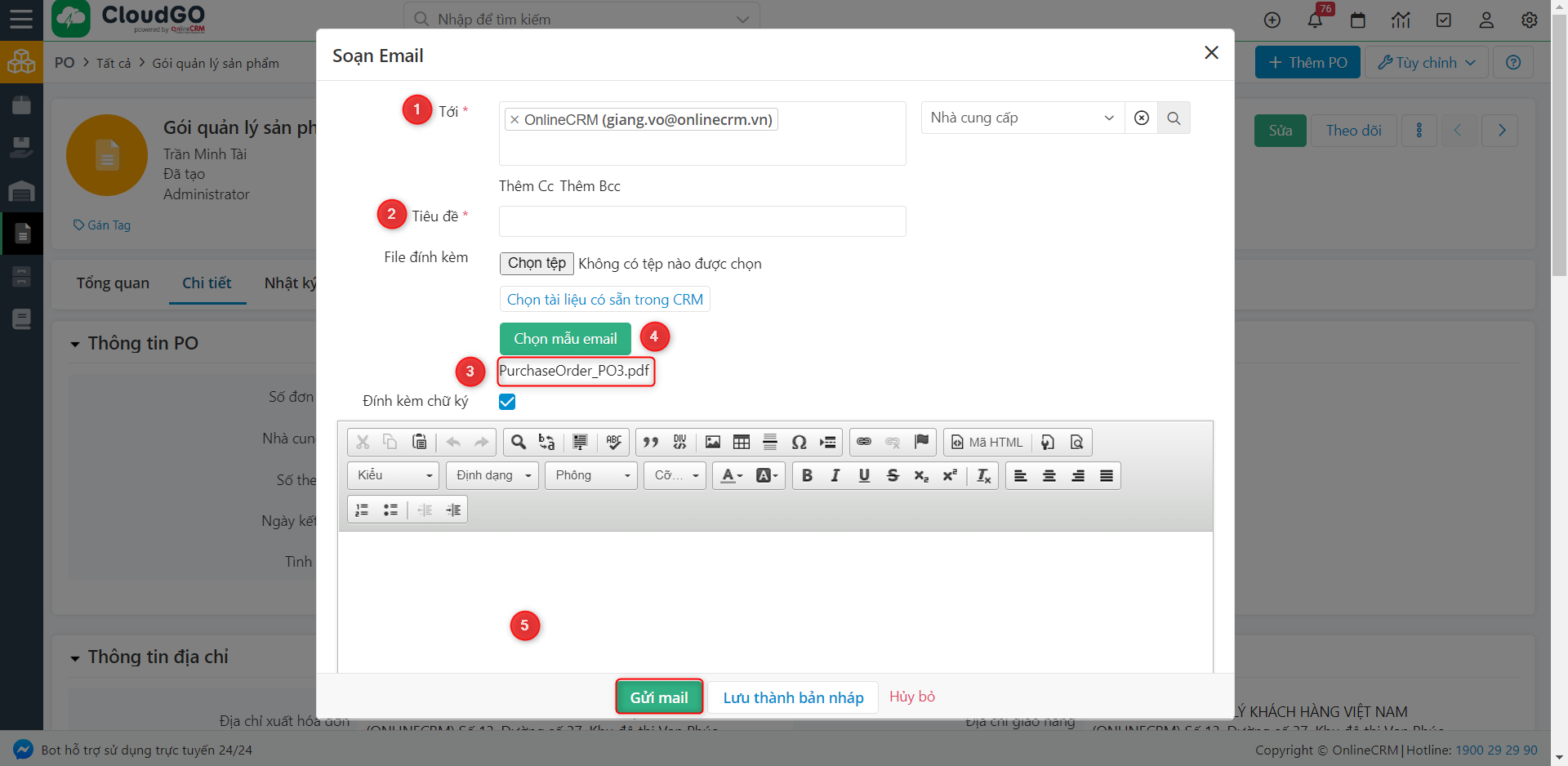Click the Bold formatting icon
Screen dimensions: 1568x766
pyautogui.click(x=807, y=475)
